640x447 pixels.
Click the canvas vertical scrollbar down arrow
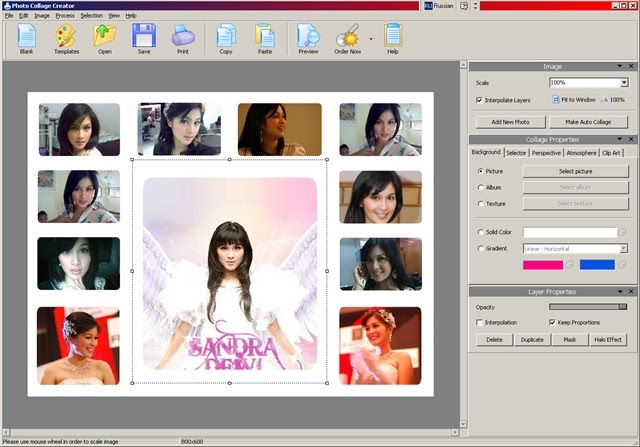click(463, 424)
